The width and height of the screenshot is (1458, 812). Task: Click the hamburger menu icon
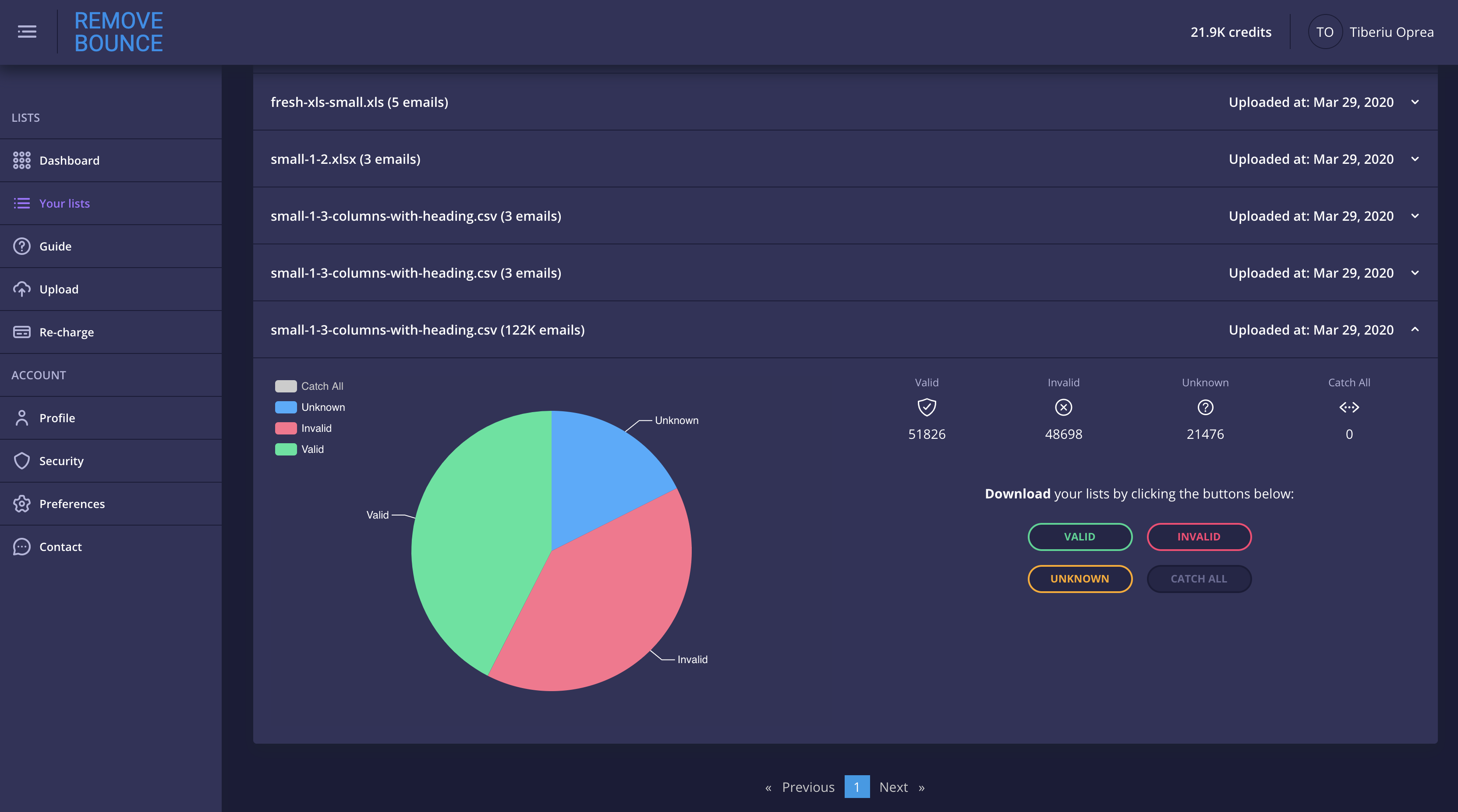(x=27, y=32)
